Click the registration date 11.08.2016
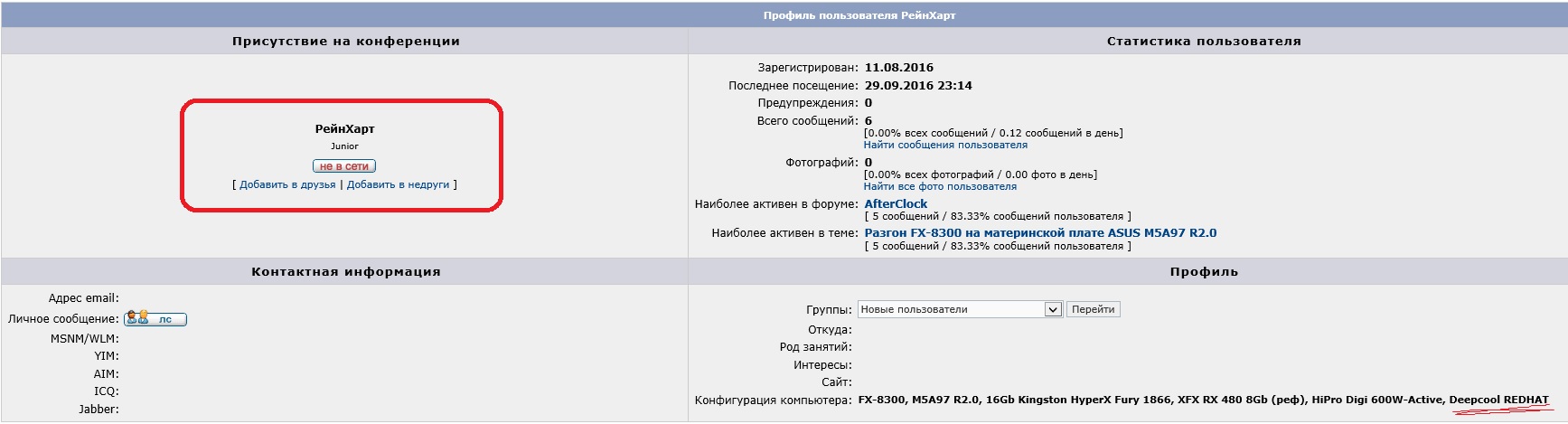Image resolution: width=1568 pixels, height=424 pixels. (898, 68)
